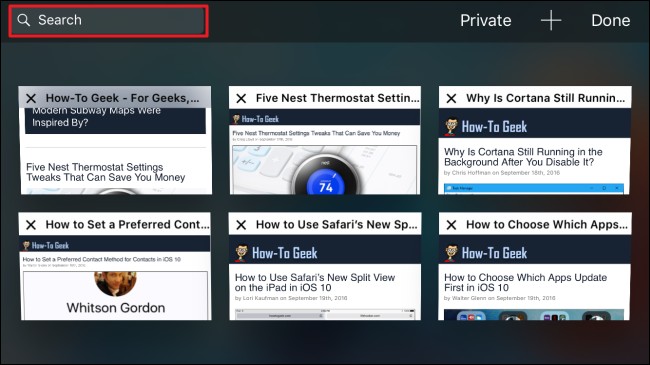Click How-To Geek logo in Nest Thermostat preview
This screenshot has height=365, width=650.
256,119
